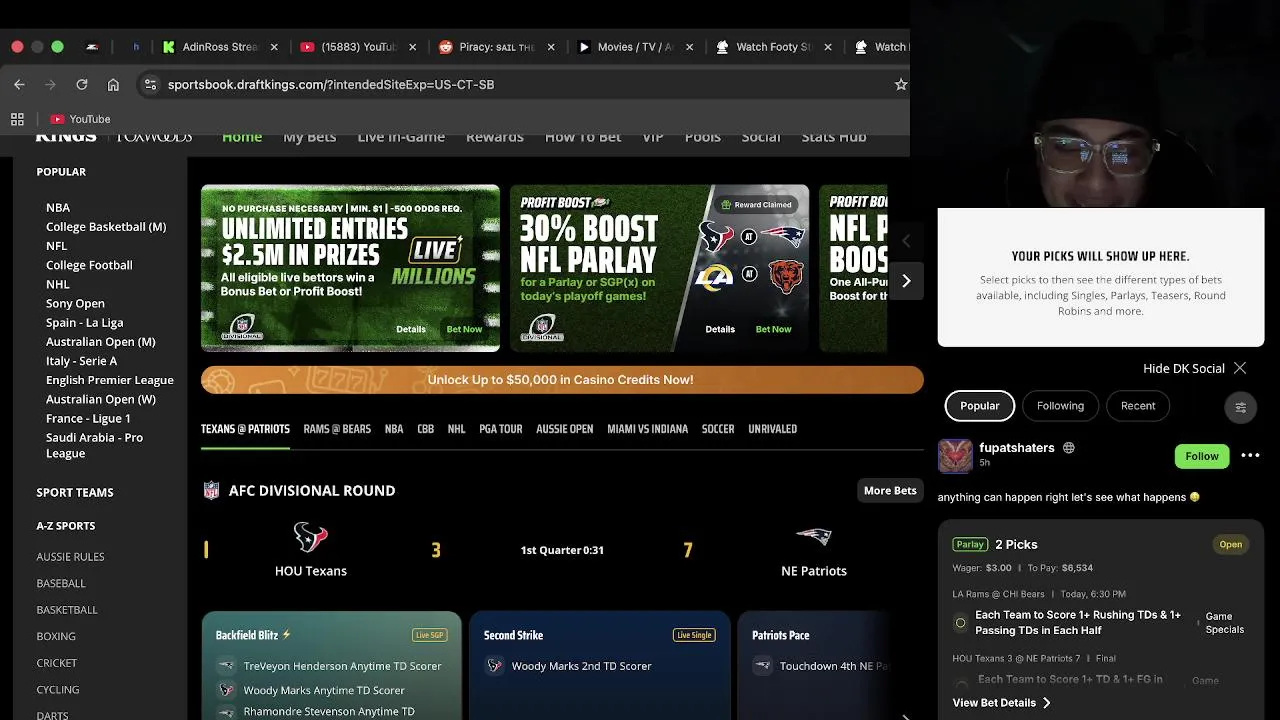Open Rewards navigation item
This screenshot has height=720, width=1280.
point(495,137)
